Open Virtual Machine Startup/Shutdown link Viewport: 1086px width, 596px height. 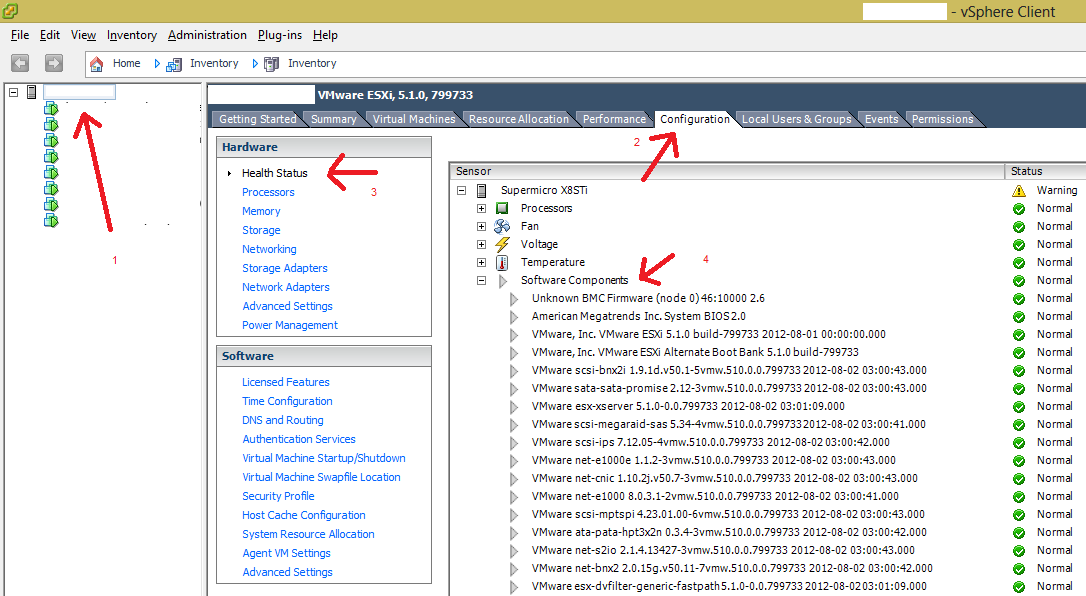[323, 458]
